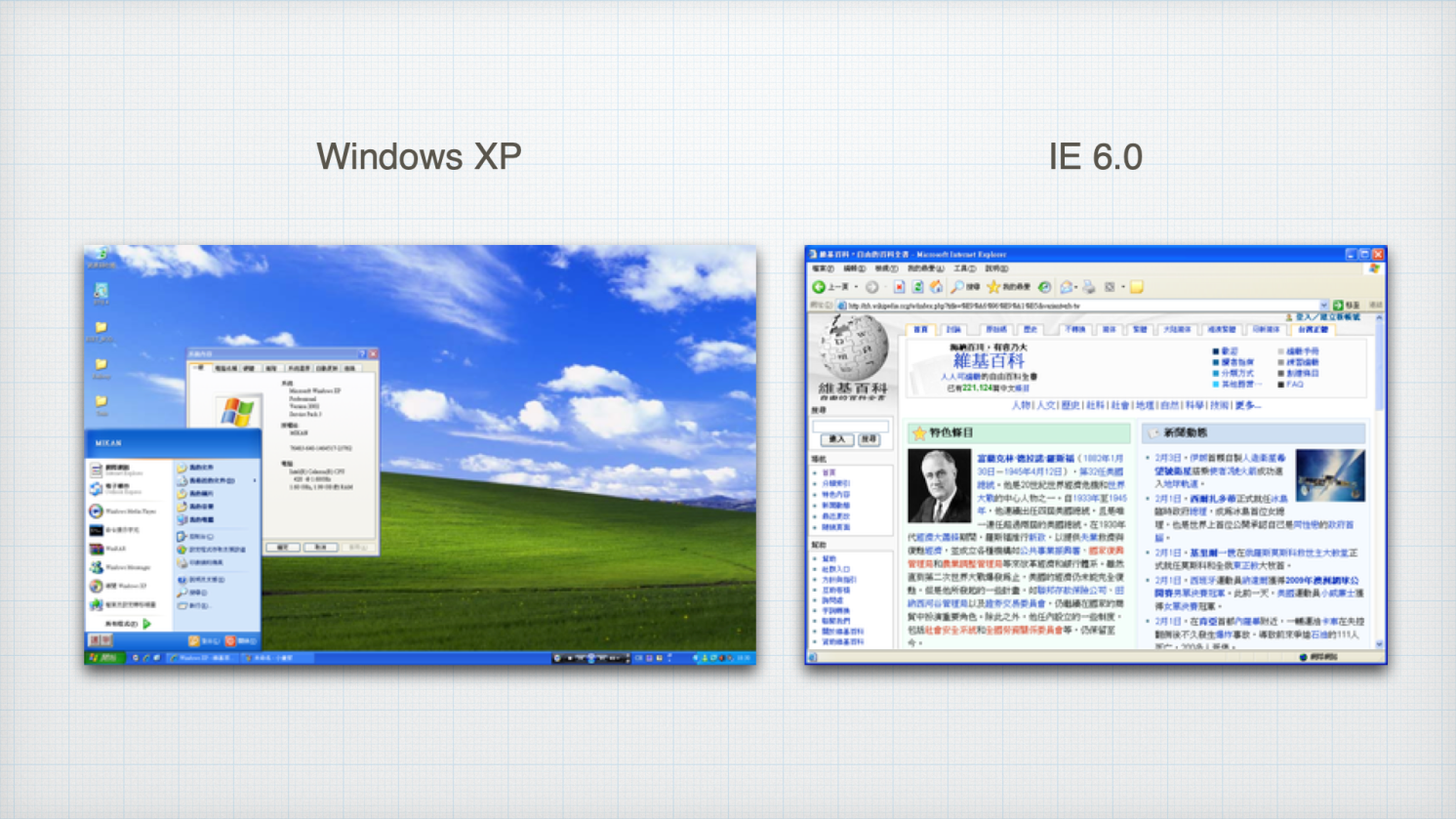Click Recycle Bin icon on XP desktop
The width and height of the screenshot is (1456, 819).
(101, 258)
